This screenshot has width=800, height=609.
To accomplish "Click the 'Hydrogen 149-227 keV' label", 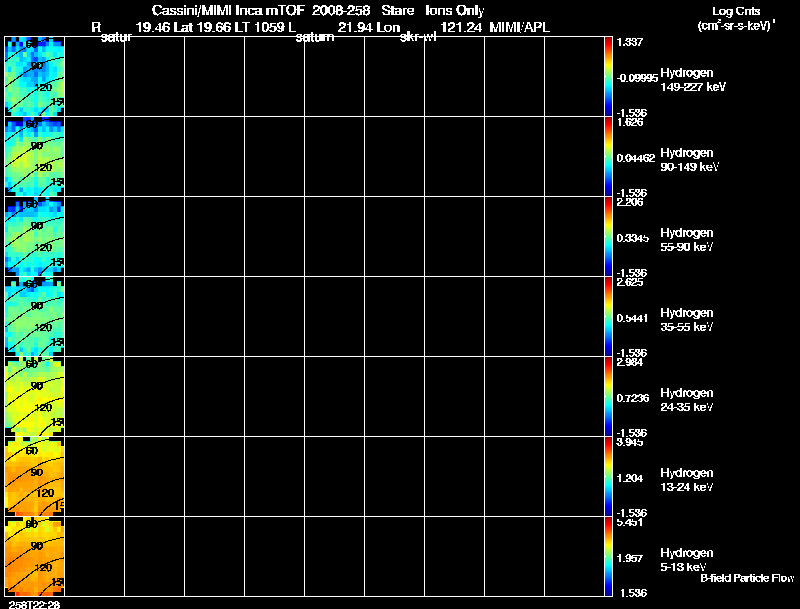I will click(693, 80).
